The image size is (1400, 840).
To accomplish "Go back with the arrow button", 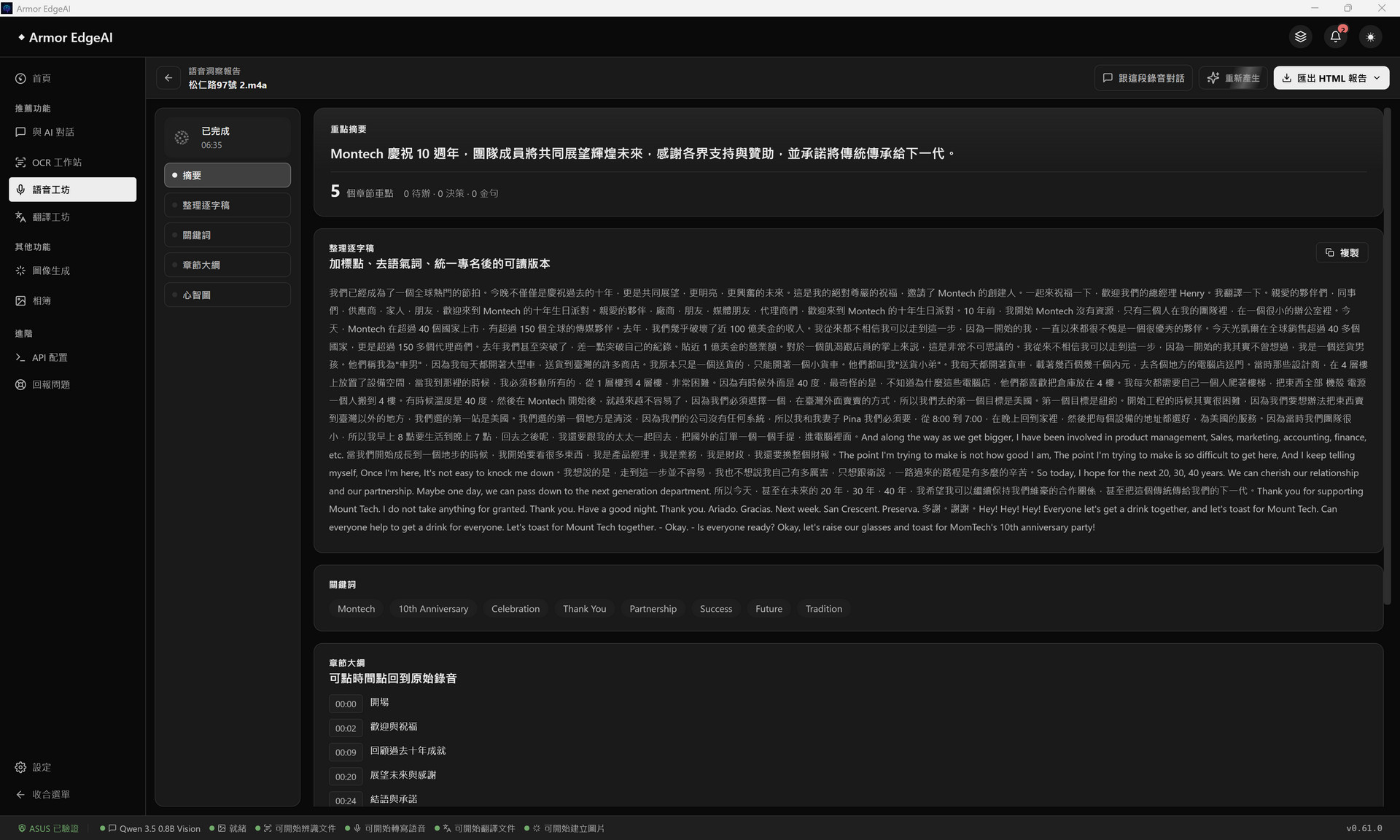I will pos(168,78).
